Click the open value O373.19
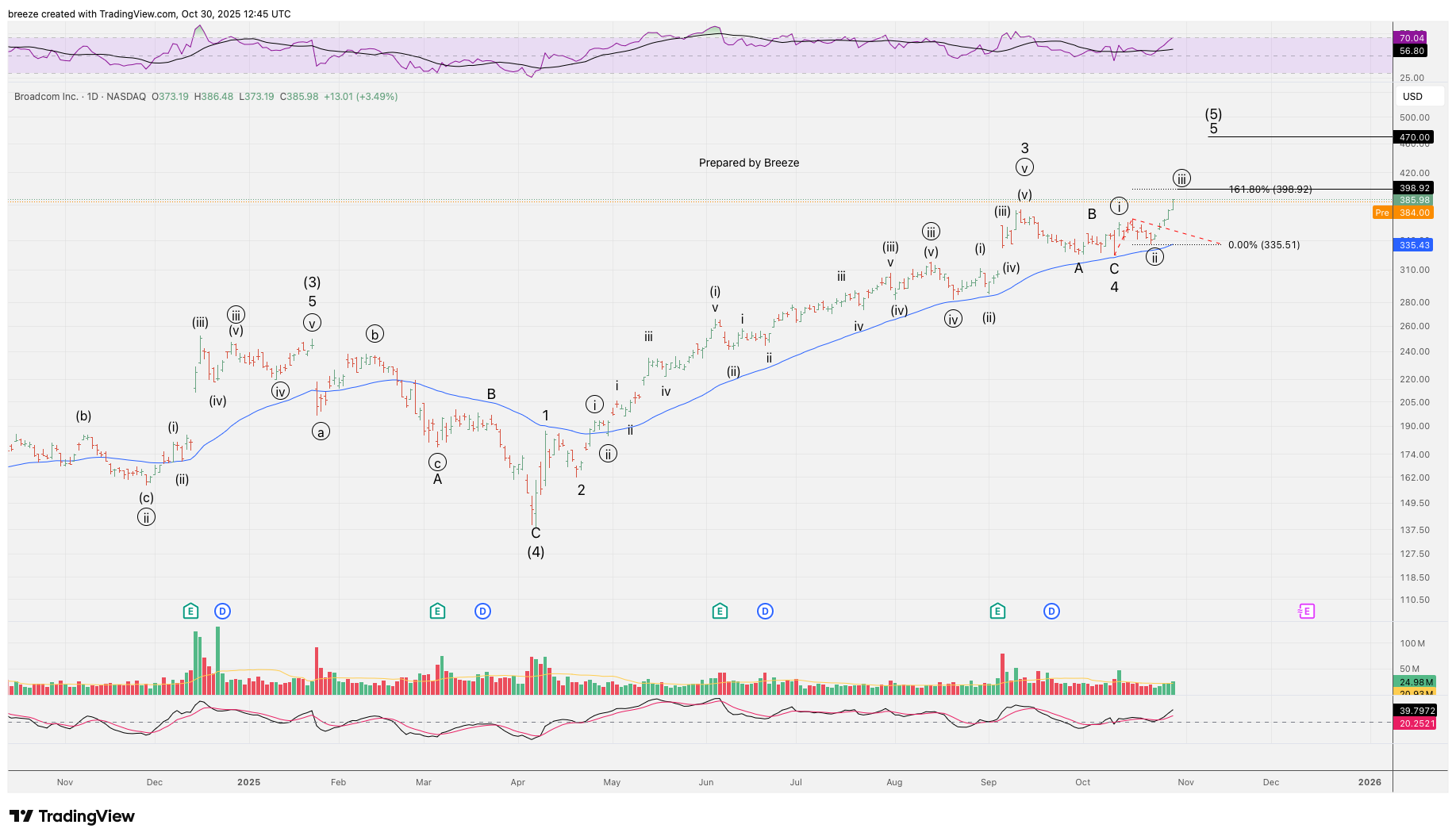 [170, 97]
